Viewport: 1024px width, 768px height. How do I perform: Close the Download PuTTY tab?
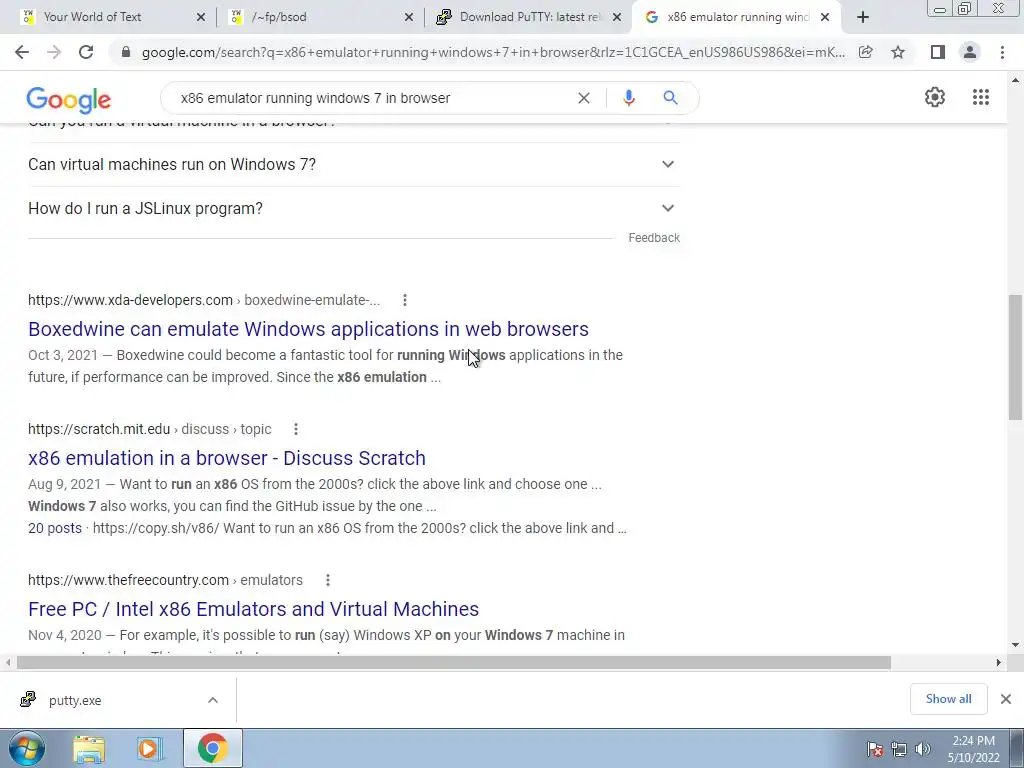coord(616,18)
